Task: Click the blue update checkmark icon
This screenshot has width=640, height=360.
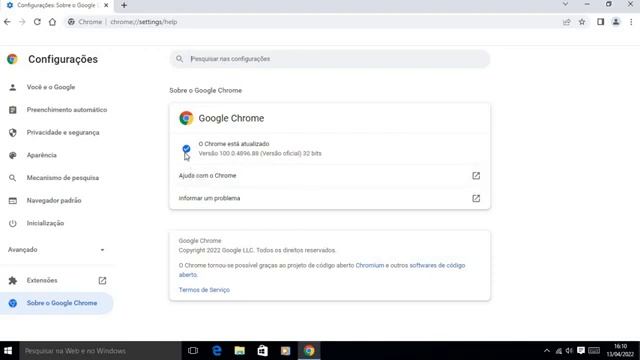Action: click(186, 149)
